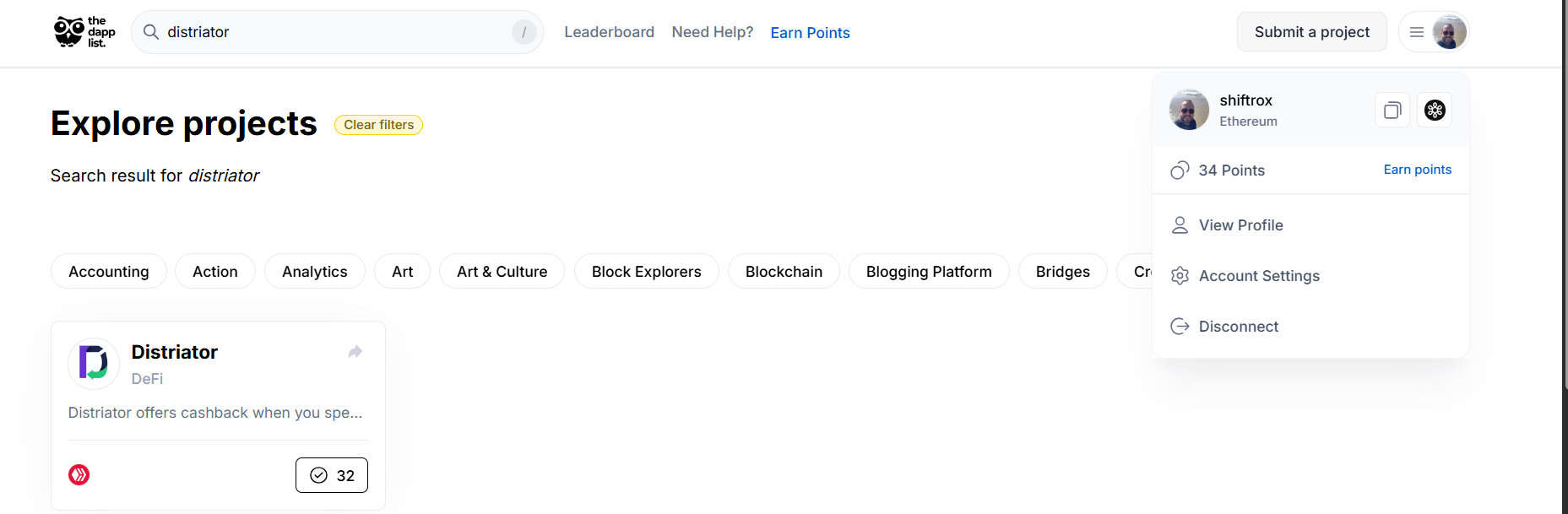The height and width of the screenshot is (514, 1568).
Task: Select View Profile menu entry
Action: click(1310, 225)
